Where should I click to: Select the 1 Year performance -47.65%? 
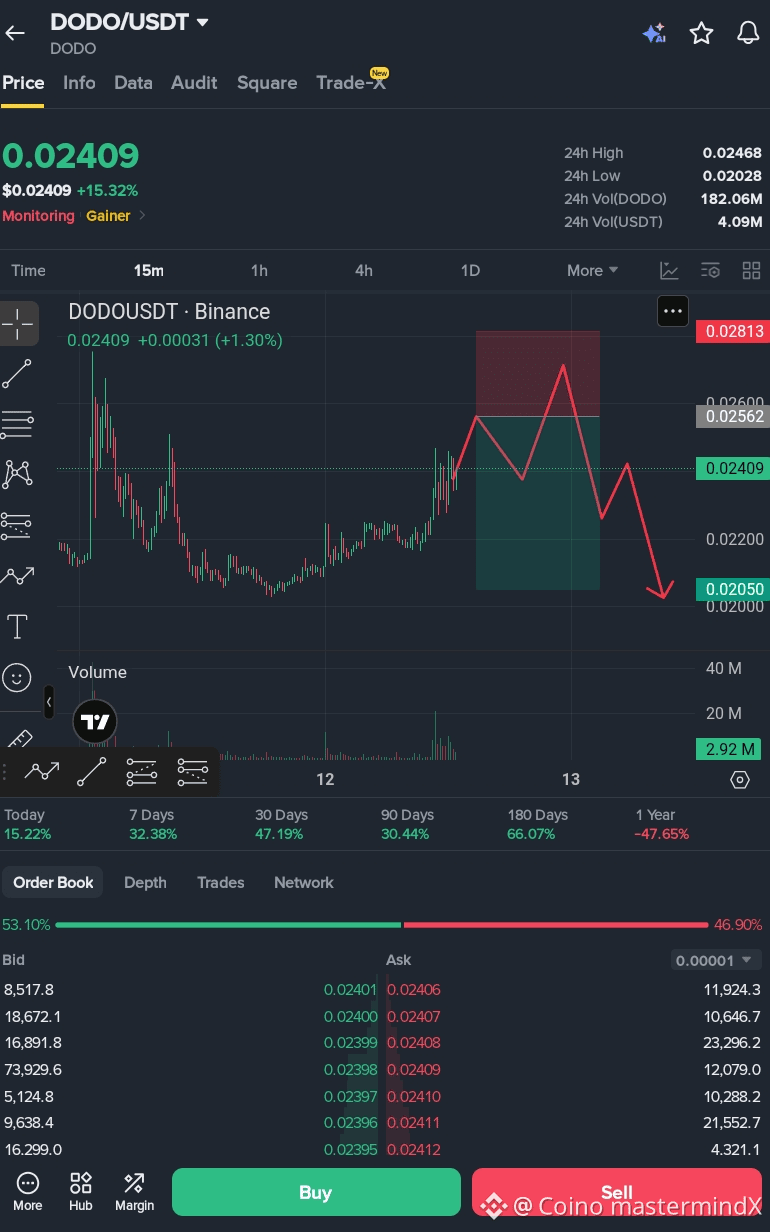point(662,824)
